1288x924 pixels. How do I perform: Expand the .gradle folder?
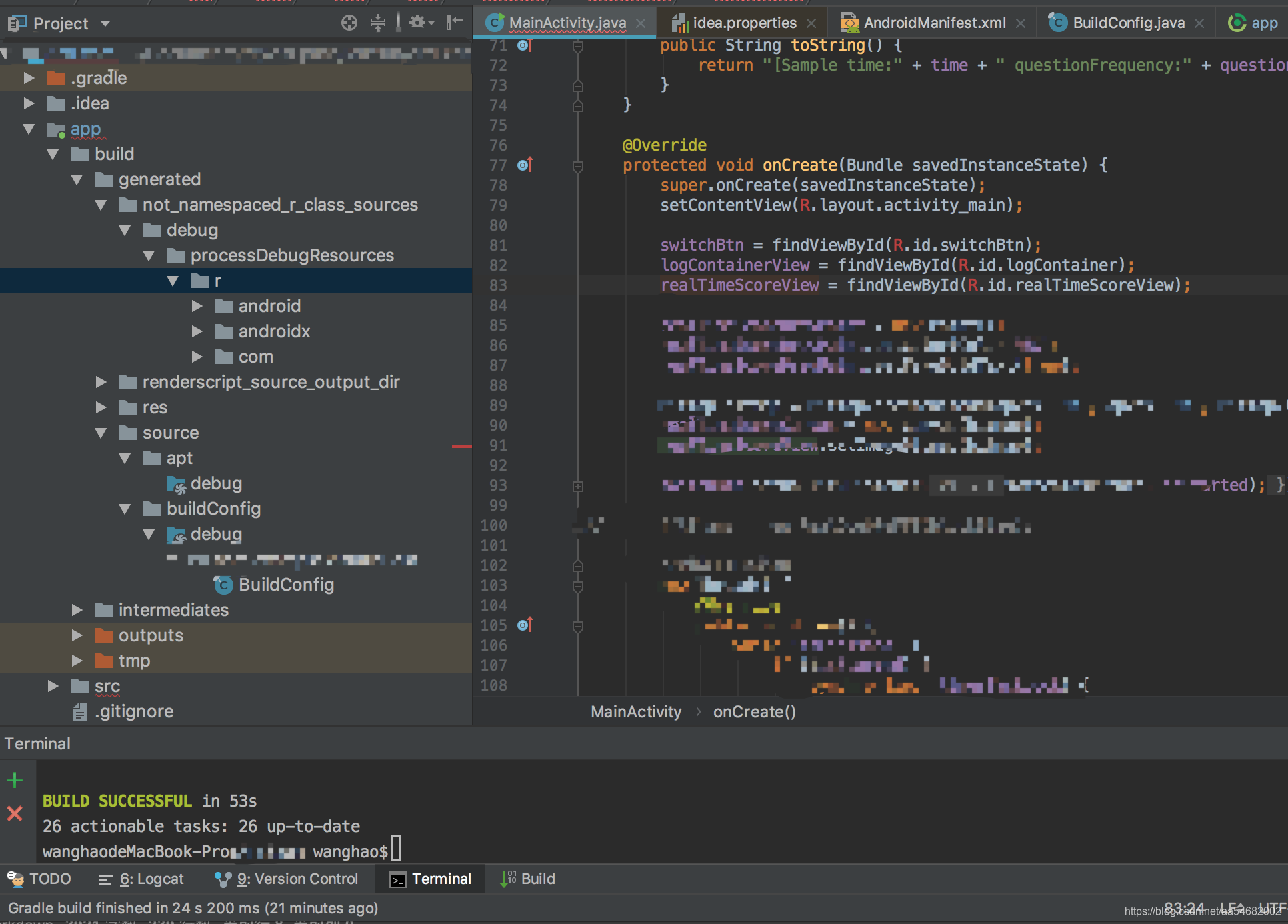coord(29,78)
